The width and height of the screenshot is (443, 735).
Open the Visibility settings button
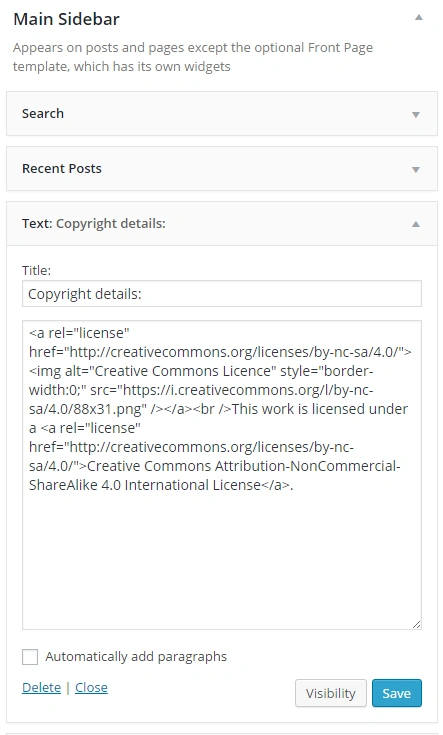pos(331,693)
